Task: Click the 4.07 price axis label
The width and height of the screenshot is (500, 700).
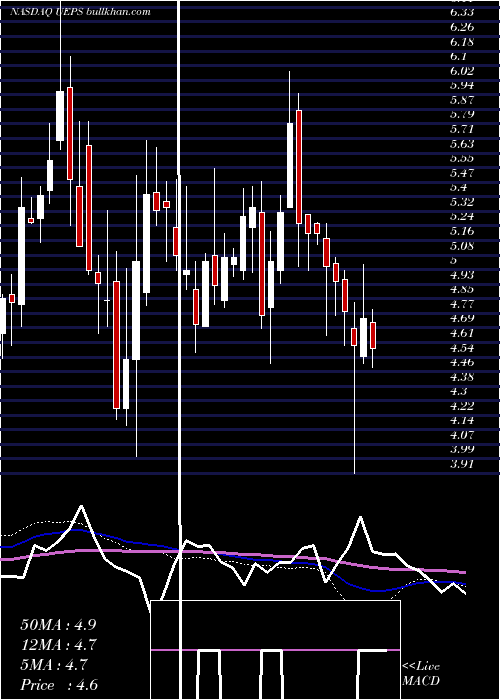Action: [462, 435]
